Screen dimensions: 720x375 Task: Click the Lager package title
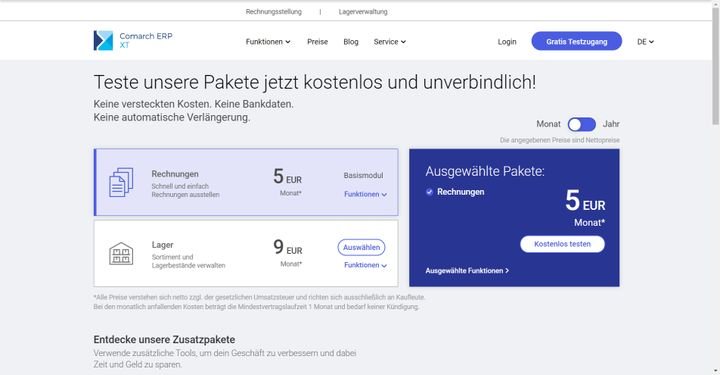(163, 245)
